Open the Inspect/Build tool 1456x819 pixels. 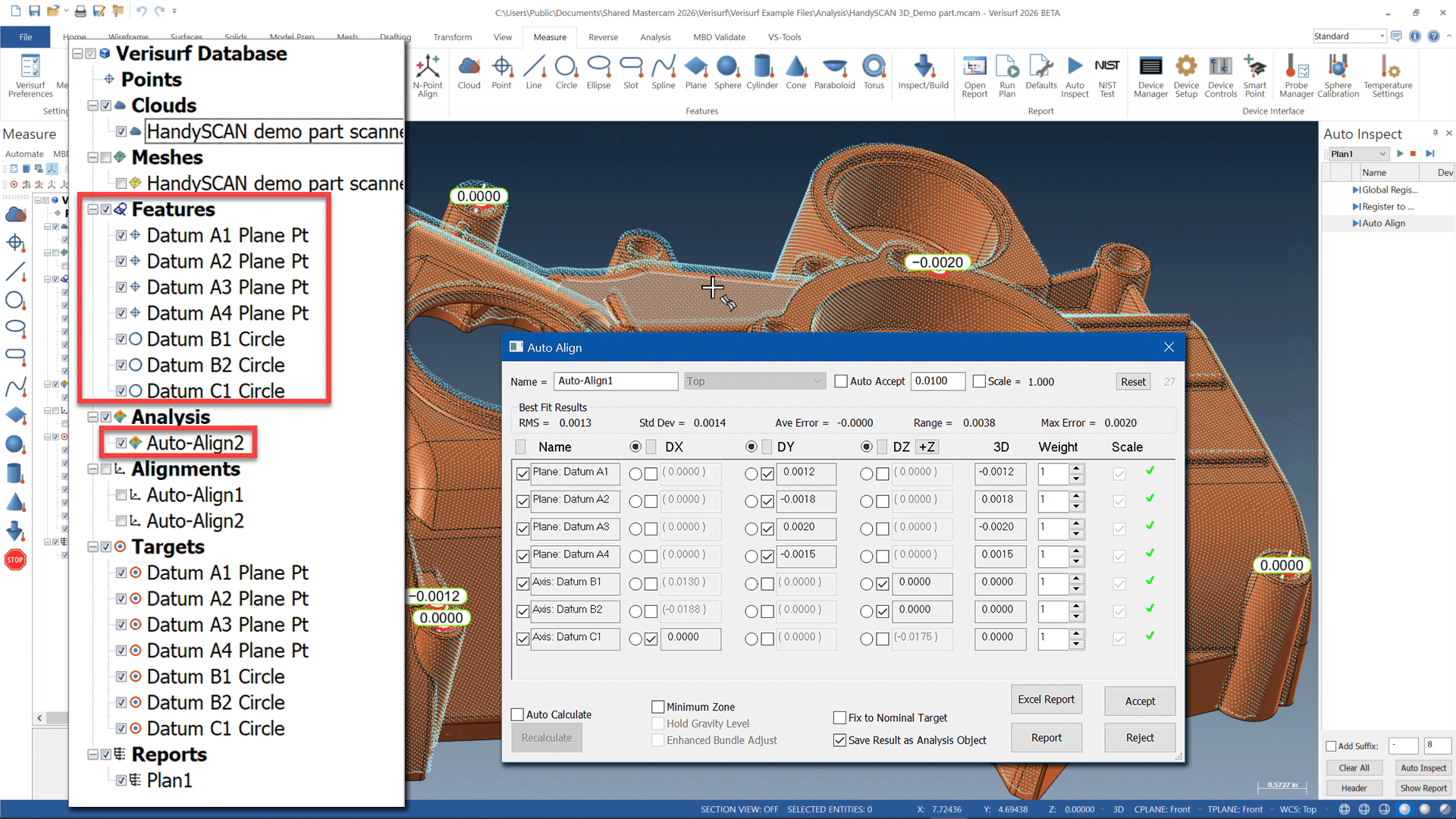[923, 73]
